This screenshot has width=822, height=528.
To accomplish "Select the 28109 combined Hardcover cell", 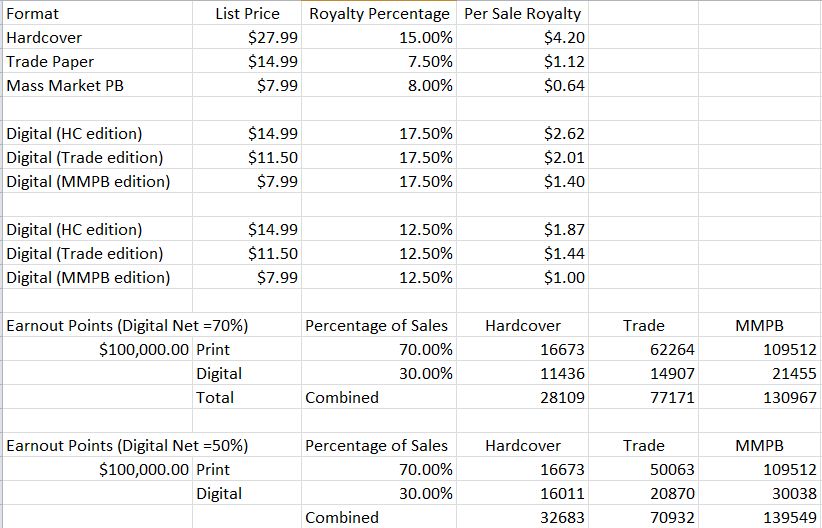I will [x=523, y=397].
